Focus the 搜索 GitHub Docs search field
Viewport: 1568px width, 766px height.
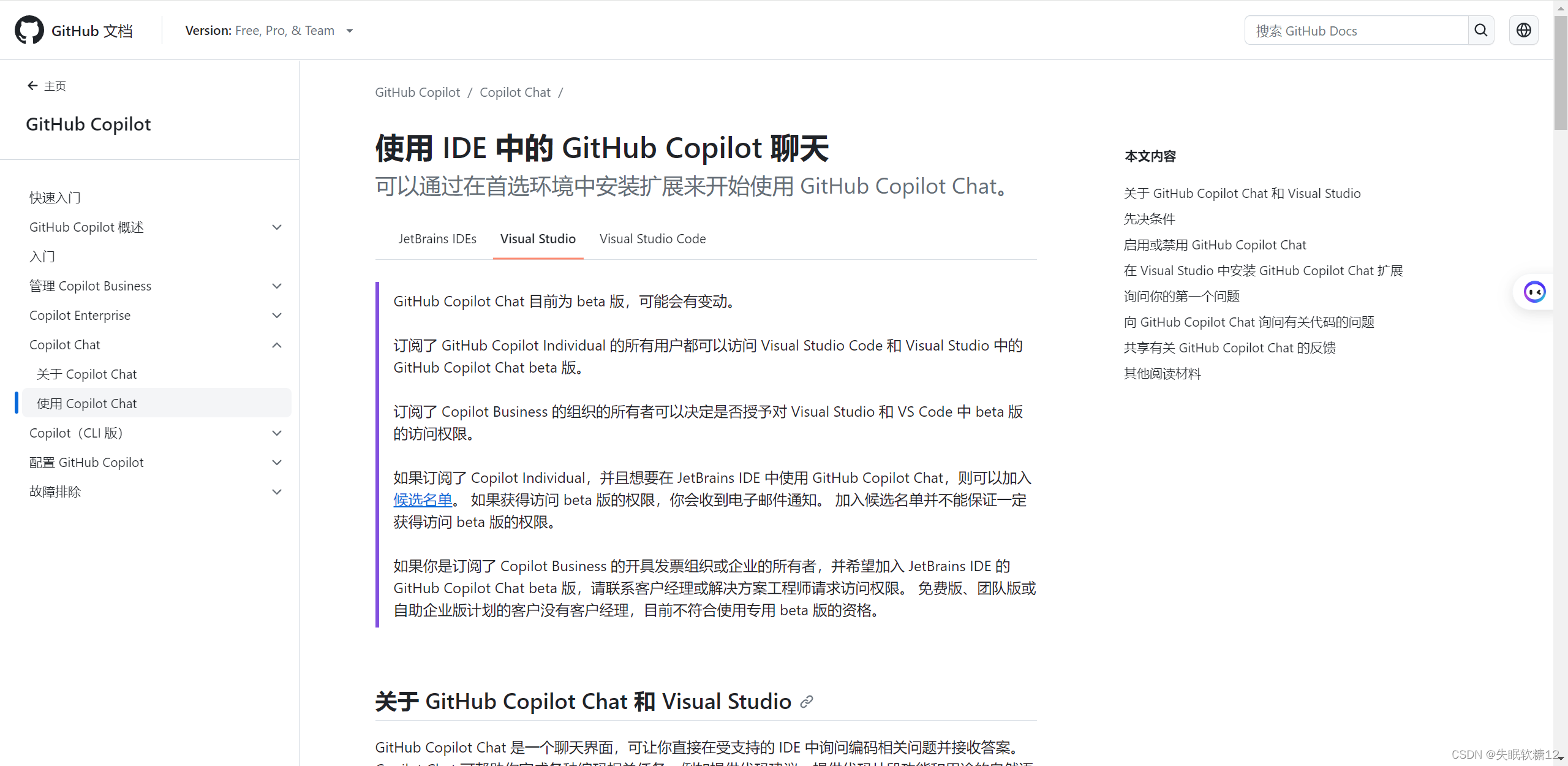[x=1356, y=31]
